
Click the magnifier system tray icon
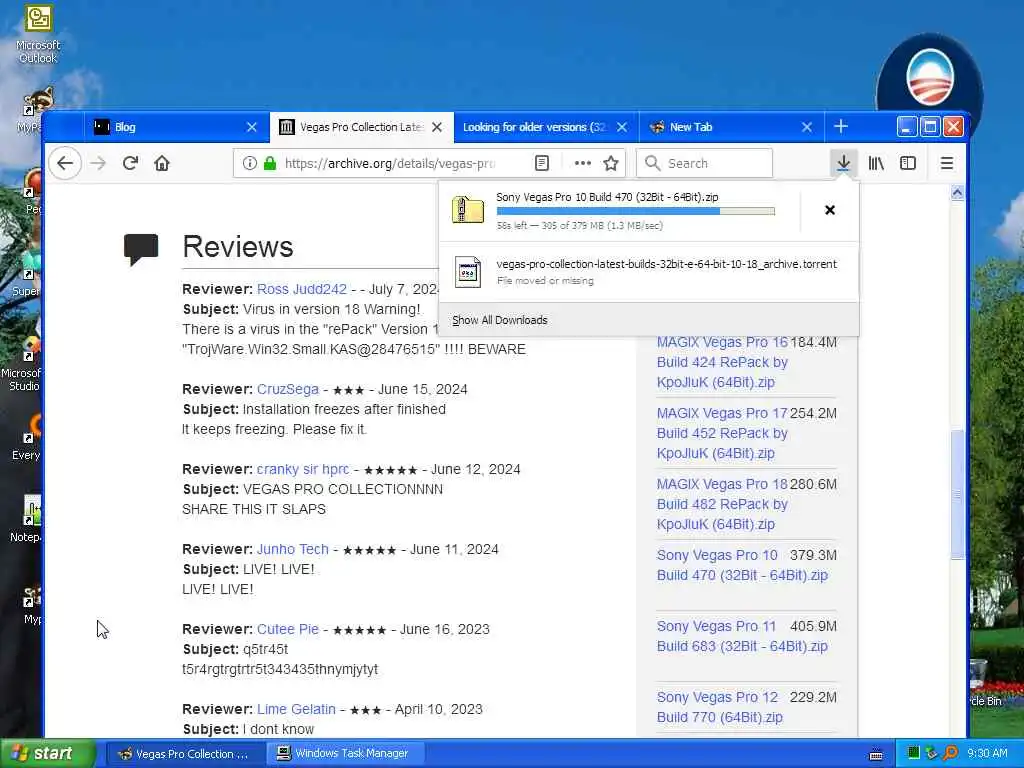coord(951,754)
